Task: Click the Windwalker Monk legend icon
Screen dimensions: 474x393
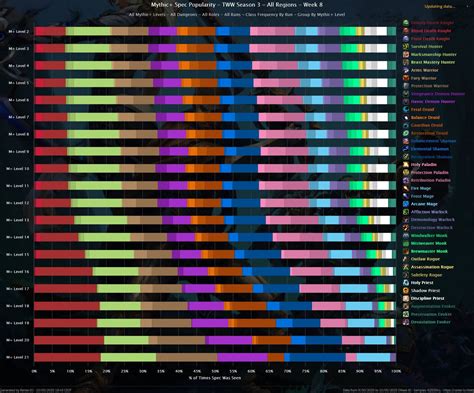Action: (x=406, y=235)
